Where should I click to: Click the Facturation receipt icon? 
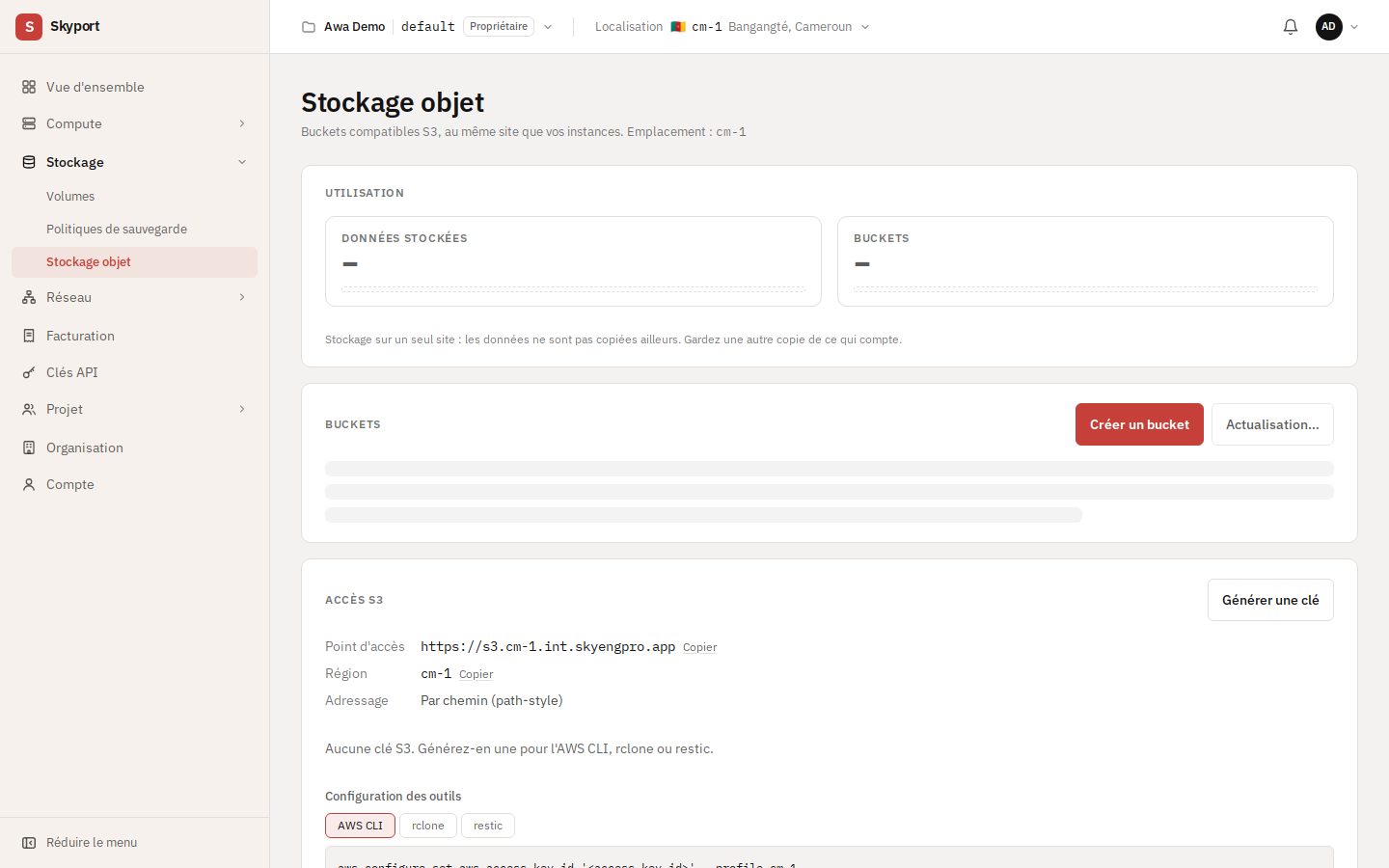[x=29, y=336]
